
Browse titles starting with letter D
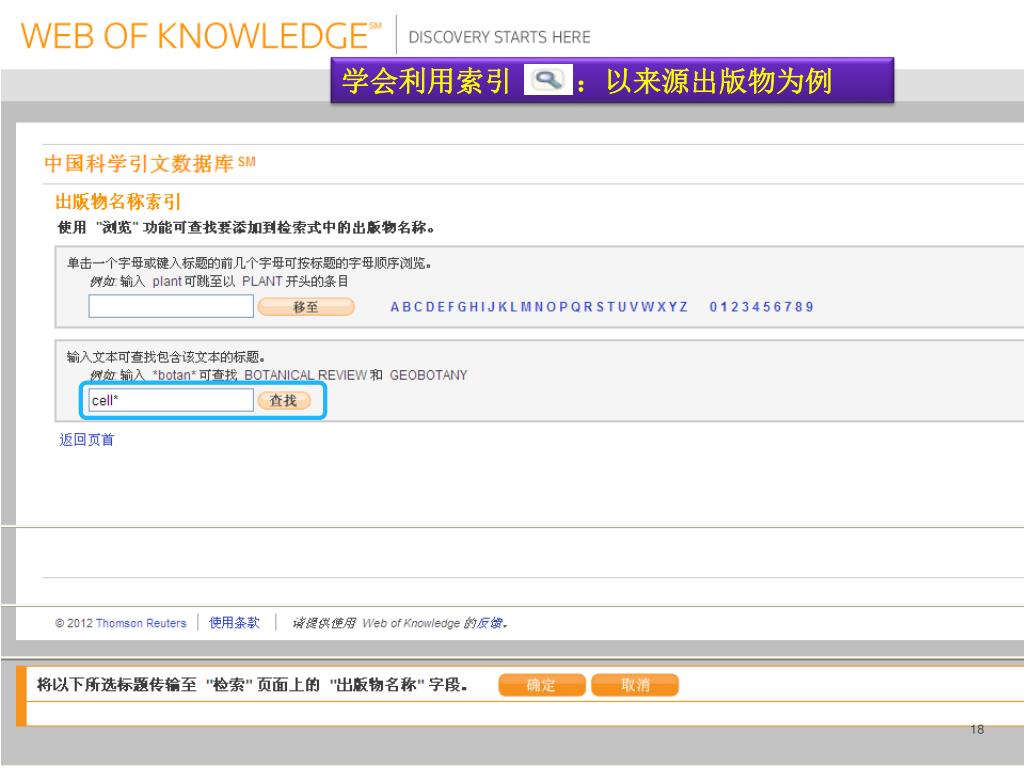tap(430, 307)
